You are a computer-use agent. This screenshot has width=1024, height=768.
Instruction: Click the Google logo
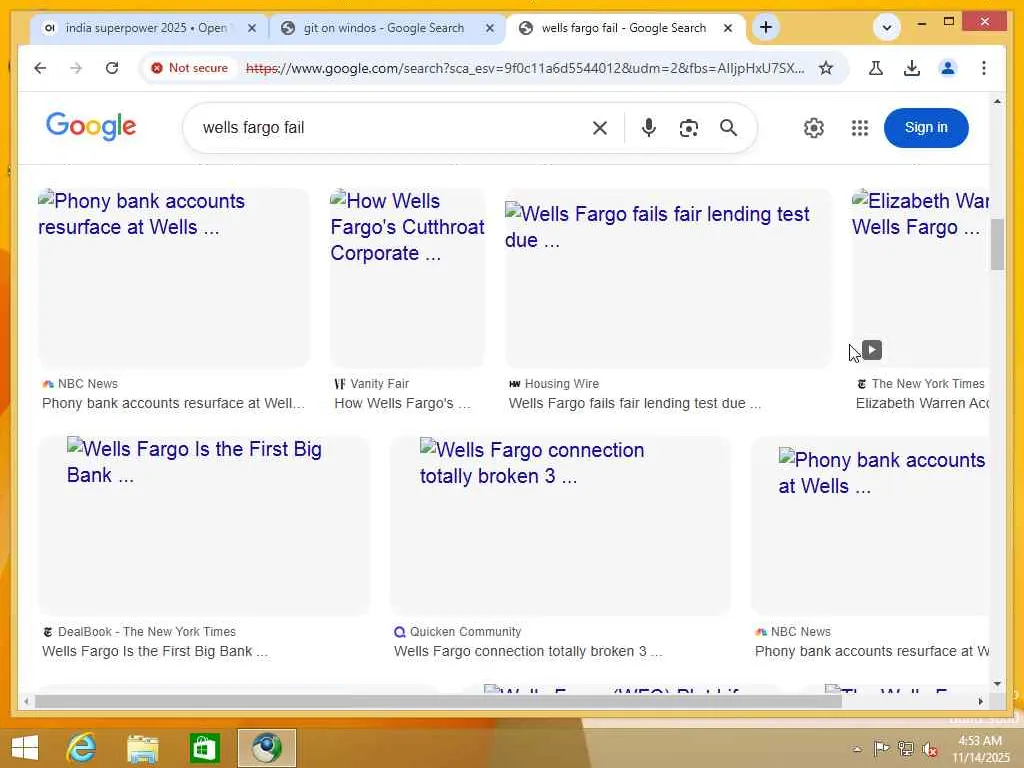point(91,126)
